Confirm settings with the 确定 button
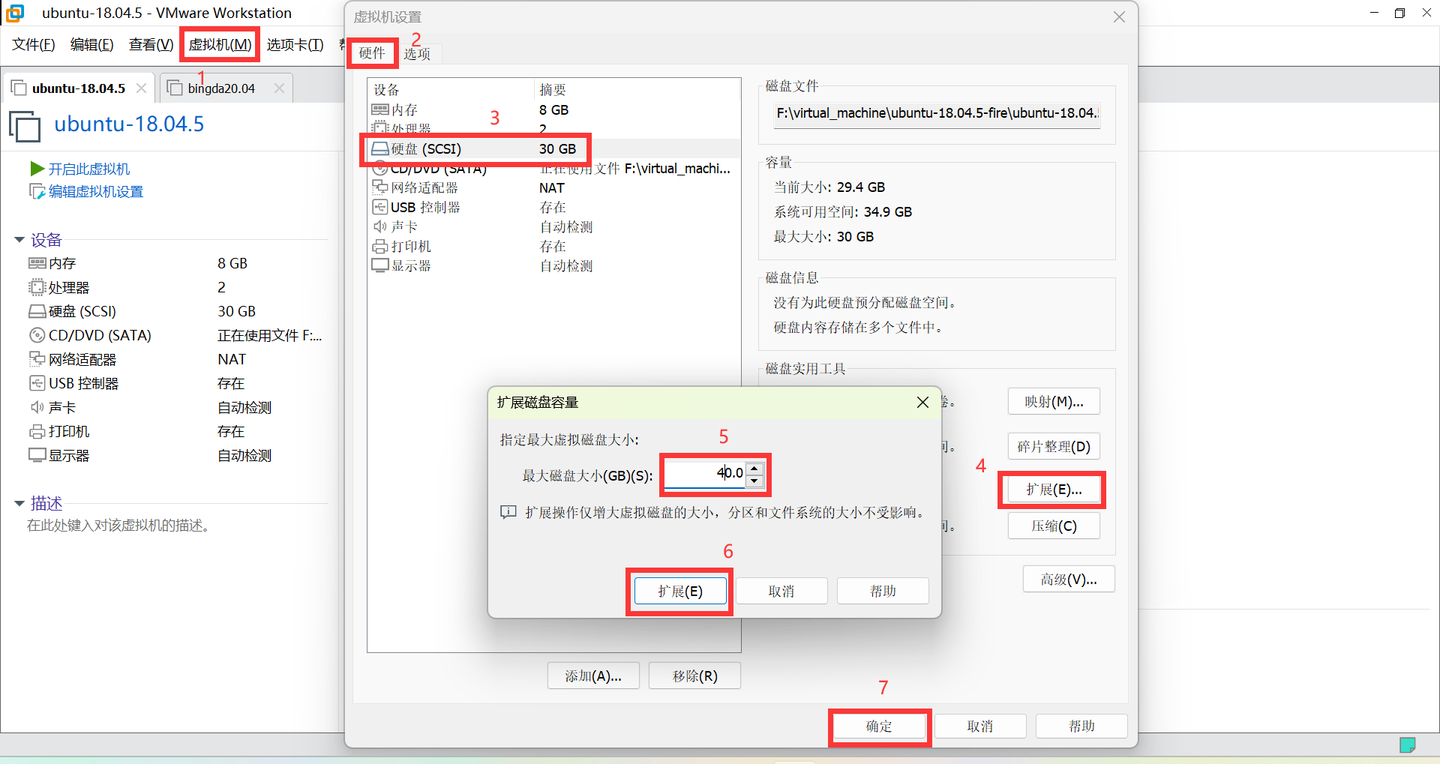 point(879,726)
